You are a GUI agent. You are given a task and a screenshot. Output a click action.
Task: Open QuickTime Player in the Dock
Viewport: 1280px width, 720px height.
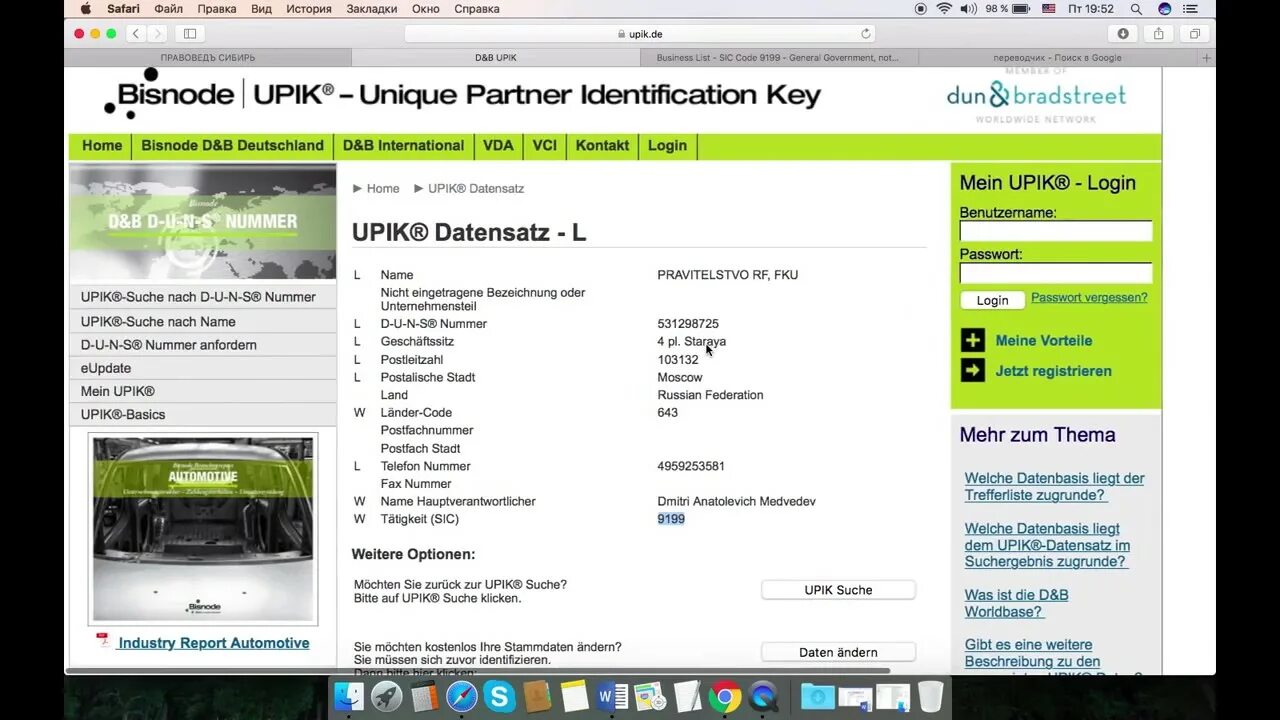[763, 696]
